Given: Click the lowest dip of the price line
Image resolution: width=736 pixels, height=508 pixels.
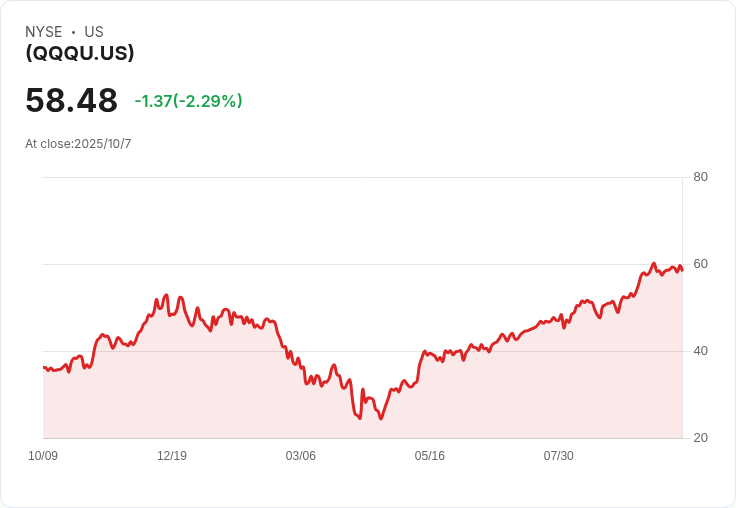Looking at the screenshot, I should pos(381,418).
